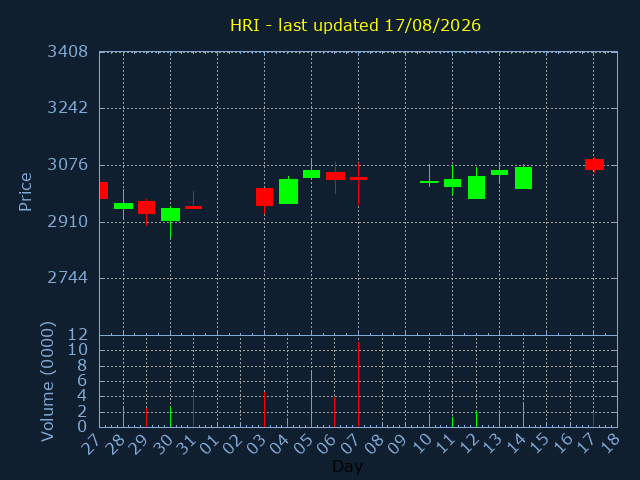Select the green candlestick for day 28

pos(123,206)
